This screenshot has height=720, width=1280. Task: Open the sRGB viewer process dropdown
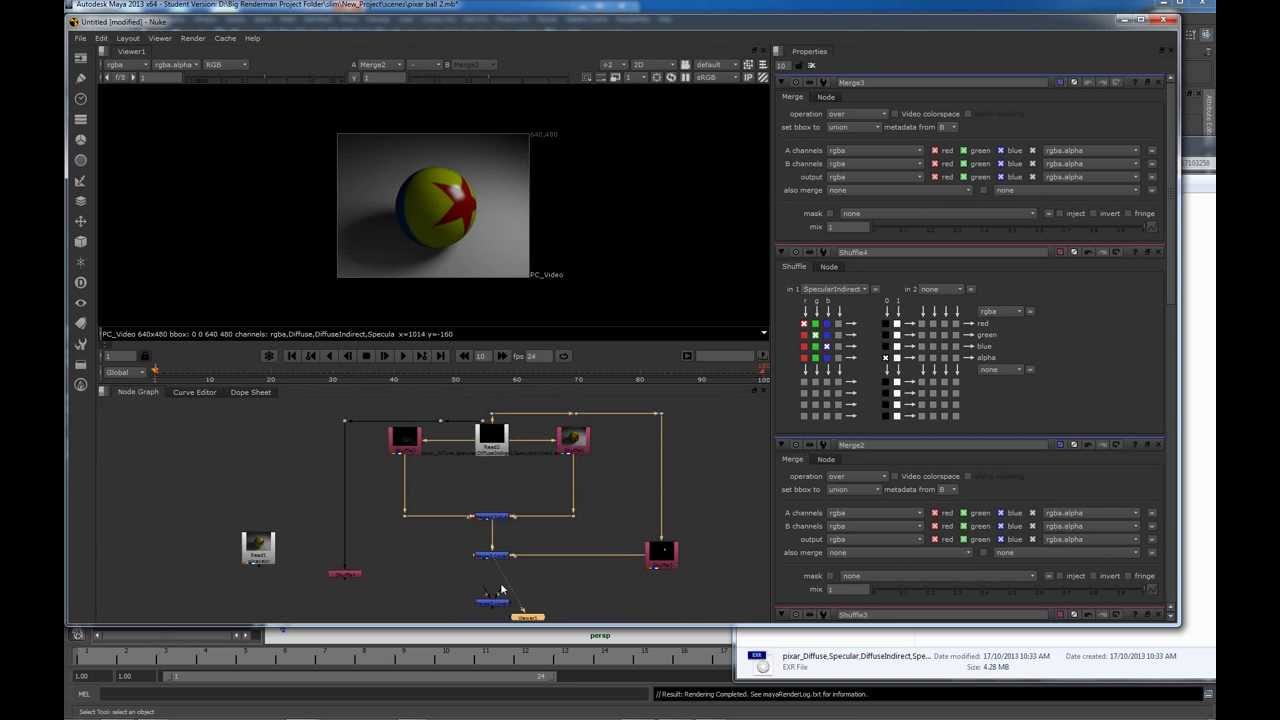(715, 77)
